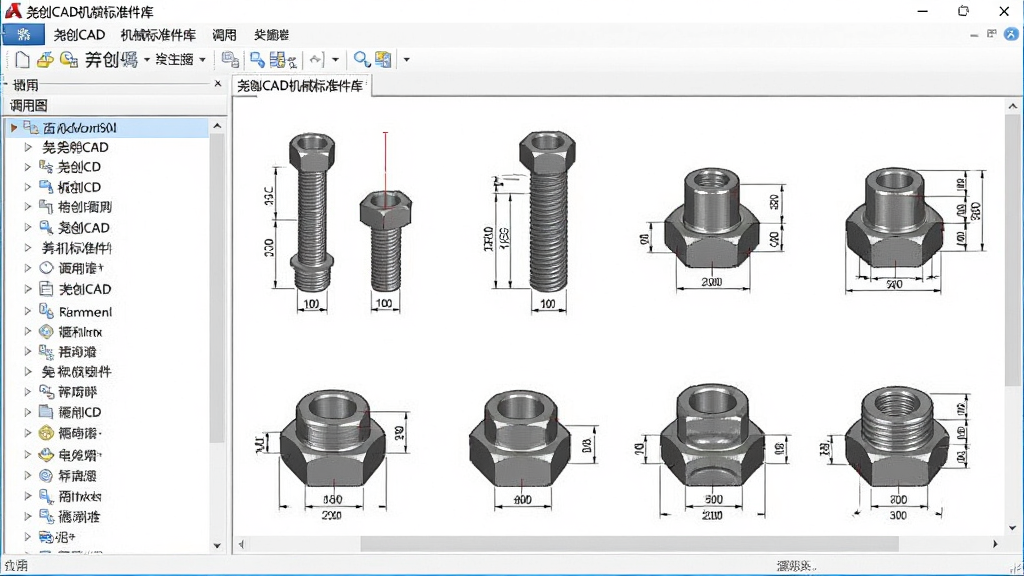
Task: Click the tree panel scroll-up arrow
Action: (x=217, y=125)
